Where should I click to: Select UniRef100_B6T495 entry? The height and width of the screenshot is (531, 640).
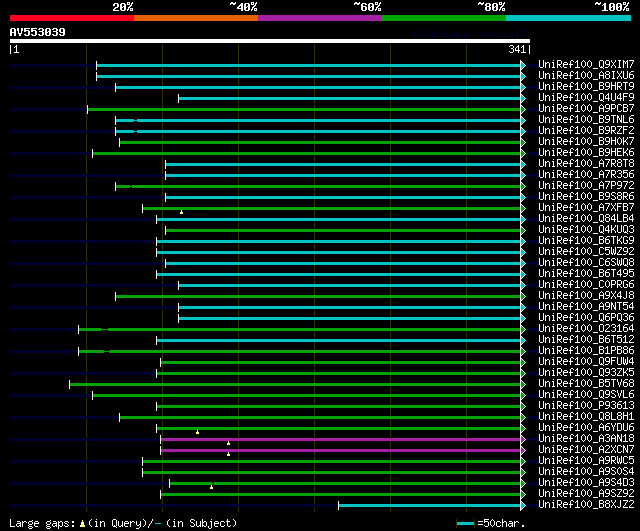pyautogui.click(x=586, y=274)
